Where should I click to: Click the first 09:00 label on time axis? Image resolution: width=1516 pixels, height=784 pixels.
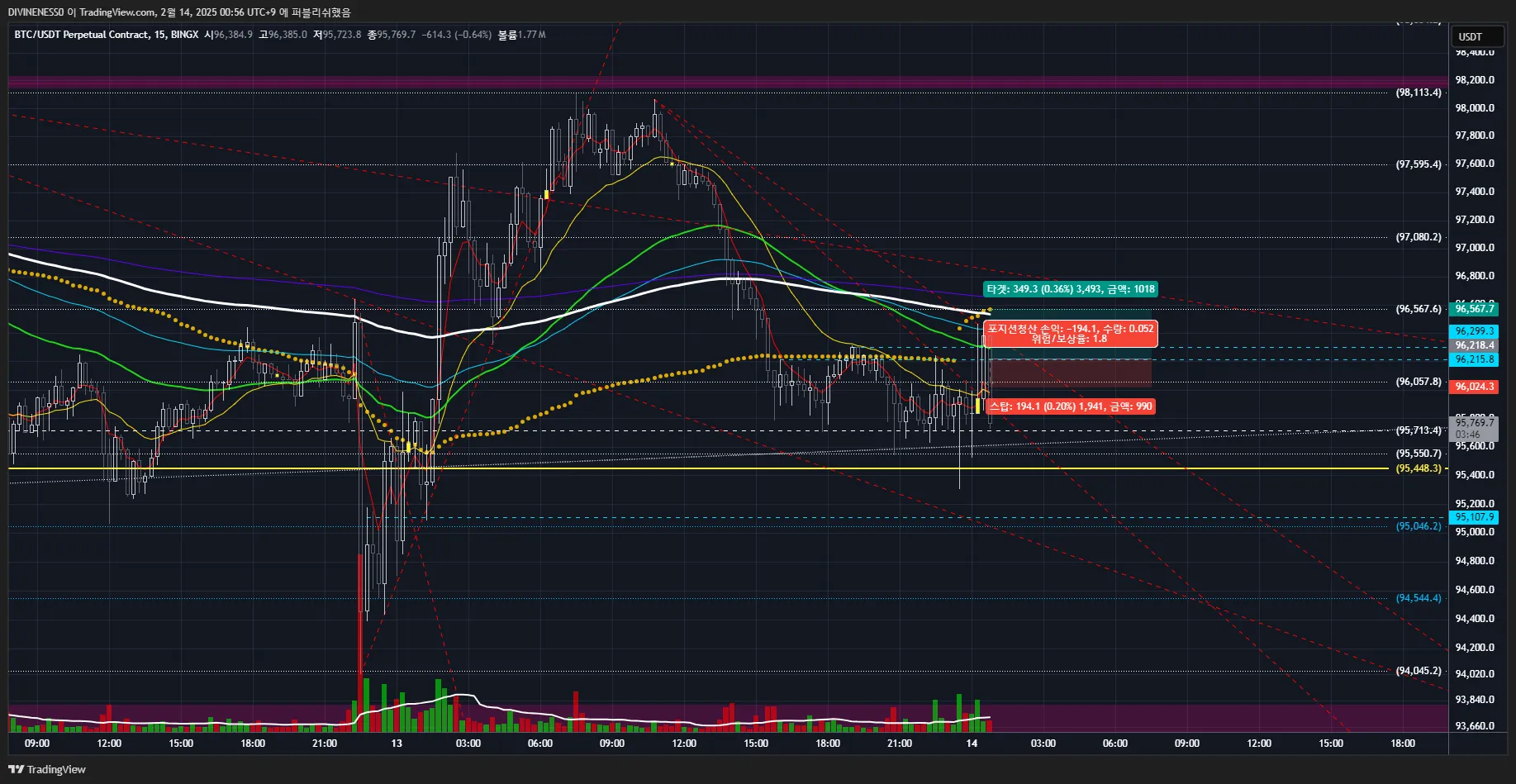(37, 744)
